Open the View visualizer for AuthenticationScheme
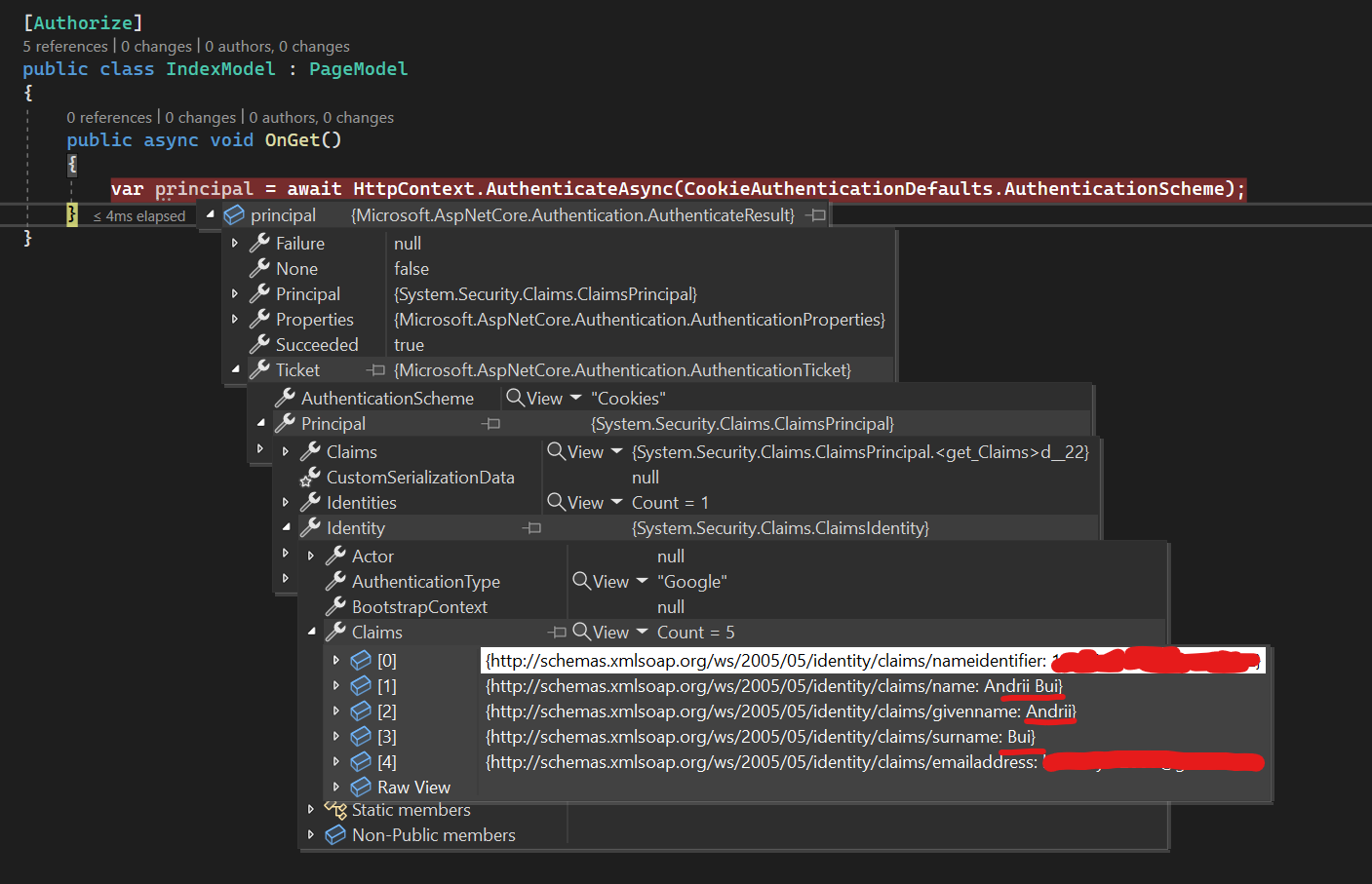The width and height of the screenshot is (1372, 884). (534, 398)
